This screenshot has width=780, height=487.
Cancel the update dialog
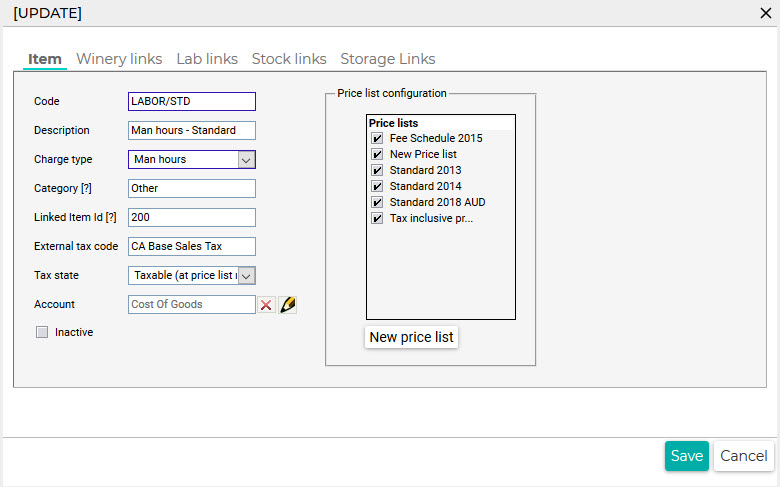(x=744, y=456)
